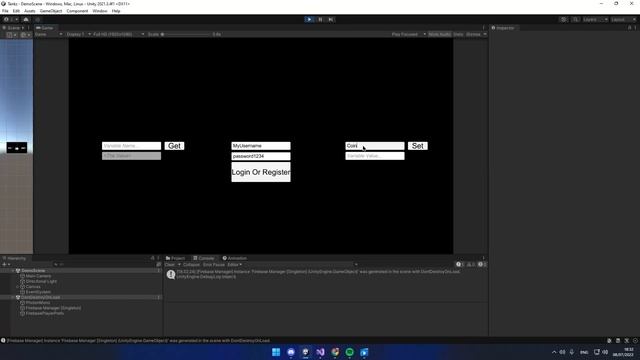Open the GameObject menu

tap(51, 11)
